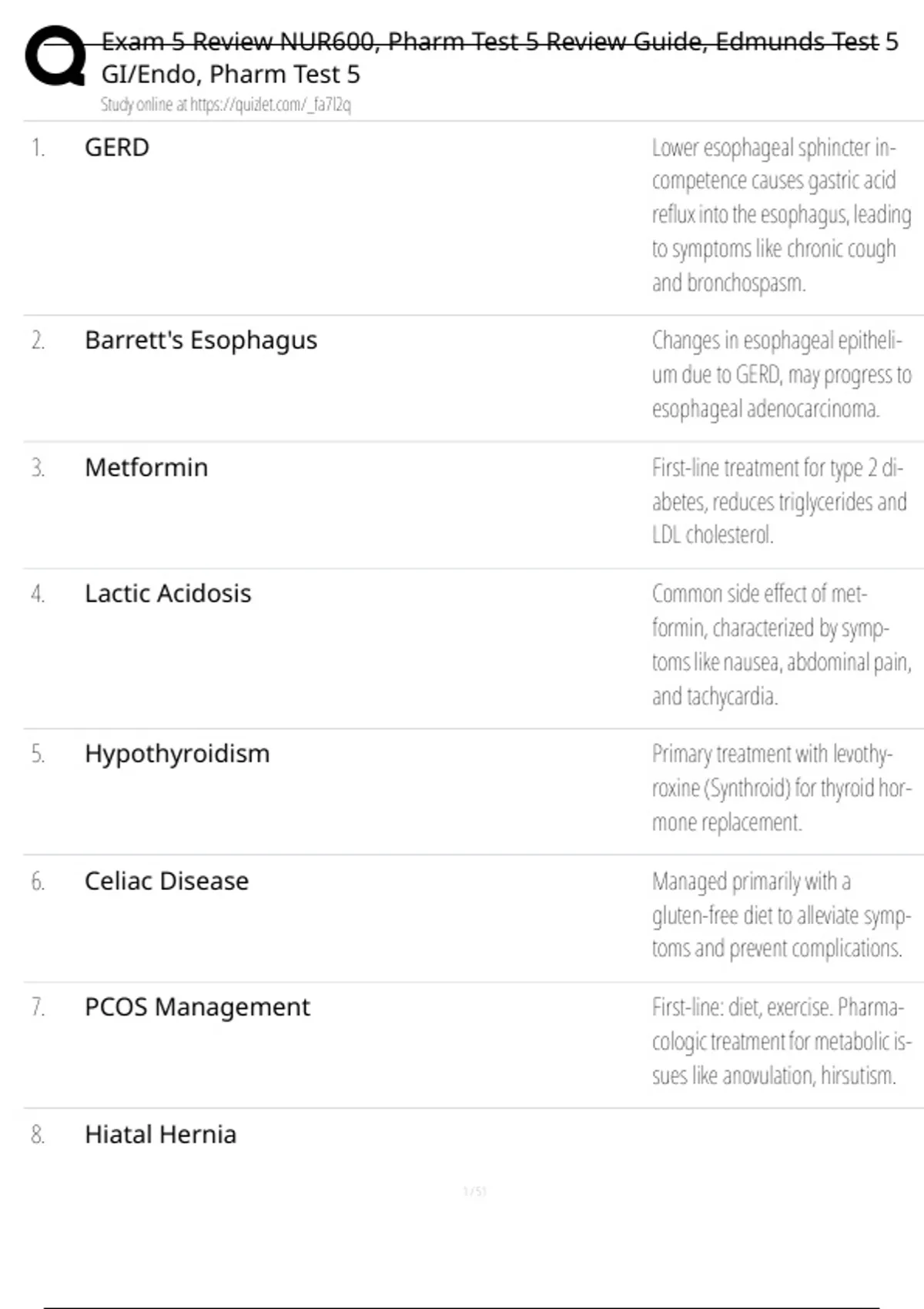Click the struck-through Exam 5 Review title
The image size is (924, 1309).
pos(499,42)
